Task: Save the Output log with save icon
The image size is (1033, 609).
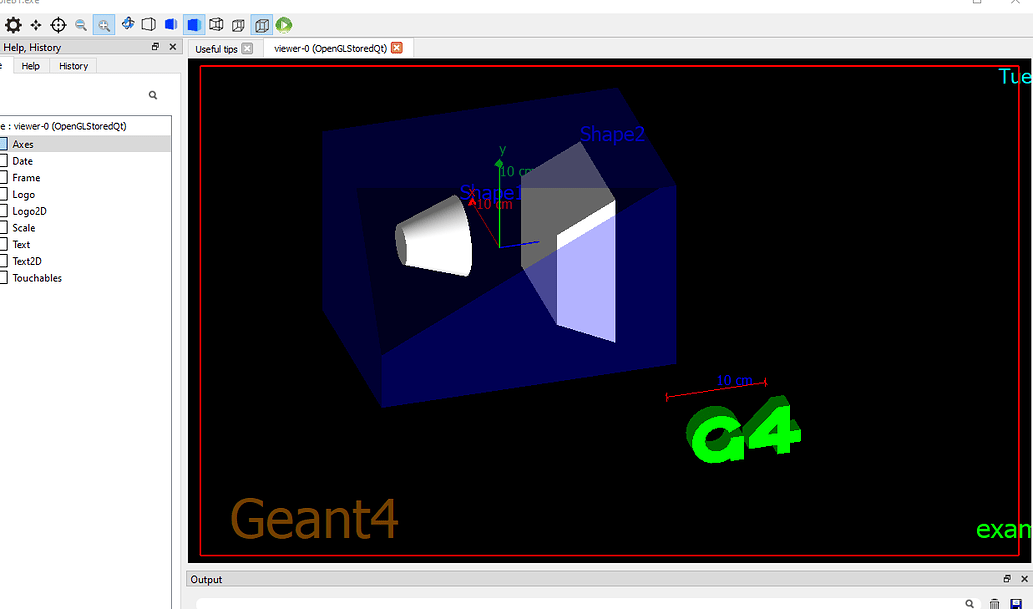Action: click(1016, 602)
